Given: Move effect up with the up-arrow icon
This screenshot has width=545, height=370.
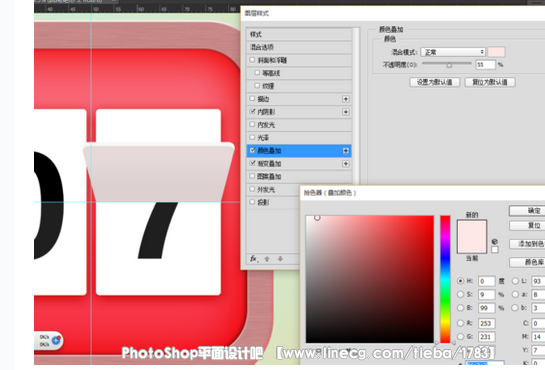Looking at the screenshot, I should (x=267, y=259).
